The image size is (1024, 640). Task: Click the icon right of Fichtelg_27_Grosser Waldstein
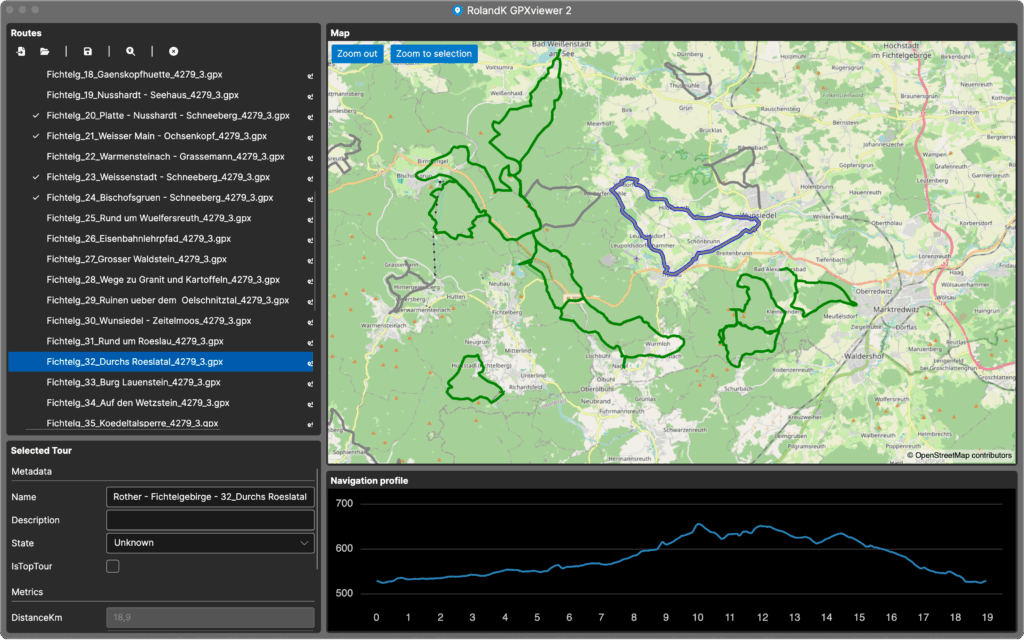[310, 260]
